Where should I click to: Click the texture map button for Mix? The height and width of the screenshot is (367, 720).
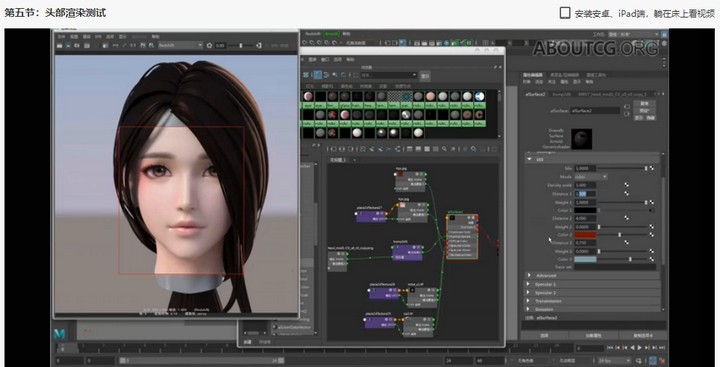(652, 169)
